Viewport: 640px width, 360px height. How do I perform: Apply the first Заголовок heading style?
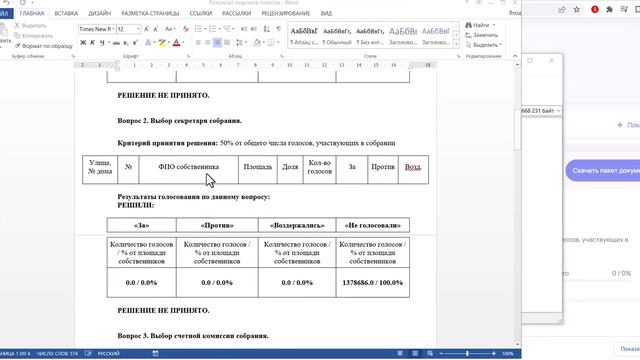[x=403, y=36]
